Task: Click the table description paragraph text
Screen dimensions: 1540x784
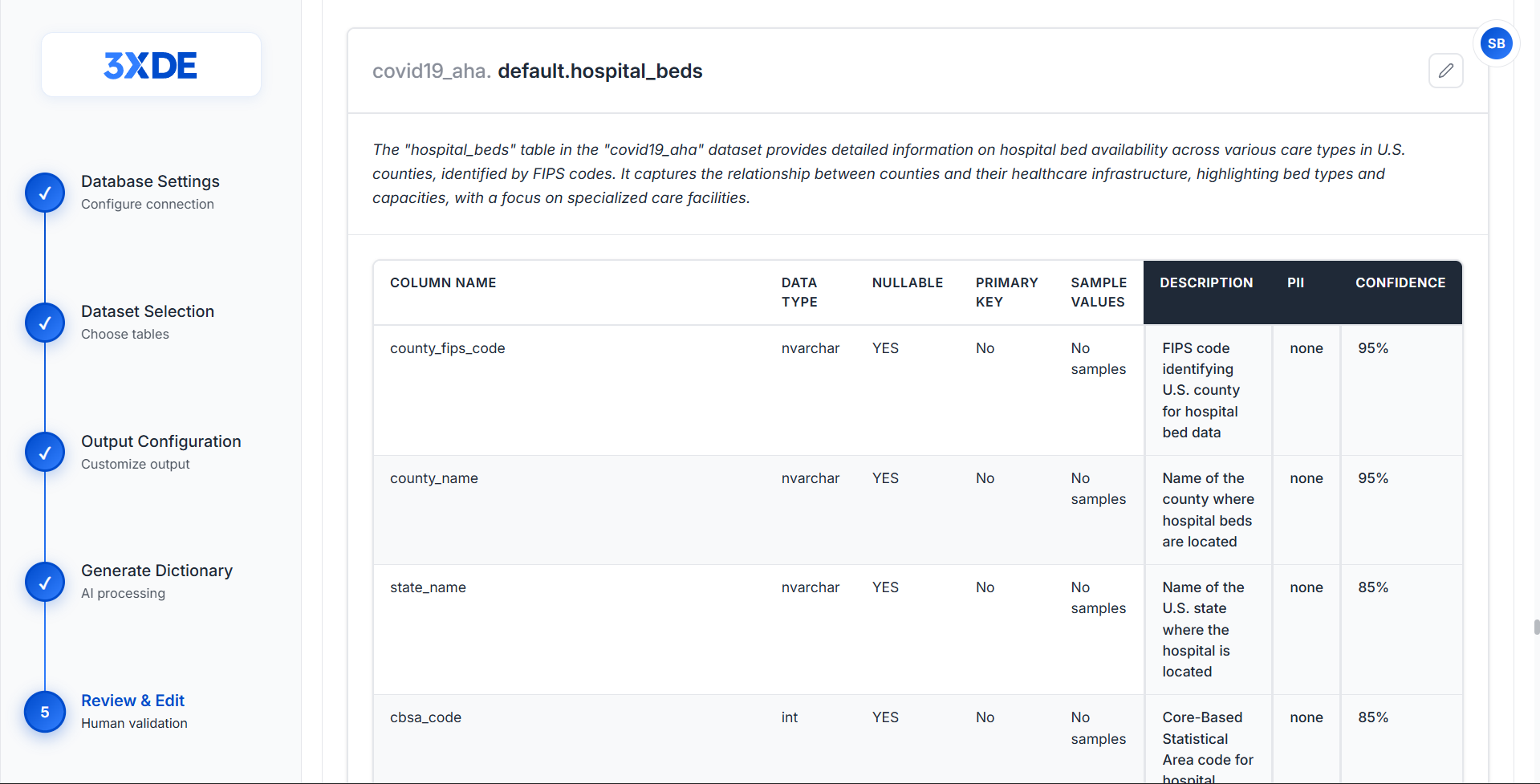Action: pos(888,173)
